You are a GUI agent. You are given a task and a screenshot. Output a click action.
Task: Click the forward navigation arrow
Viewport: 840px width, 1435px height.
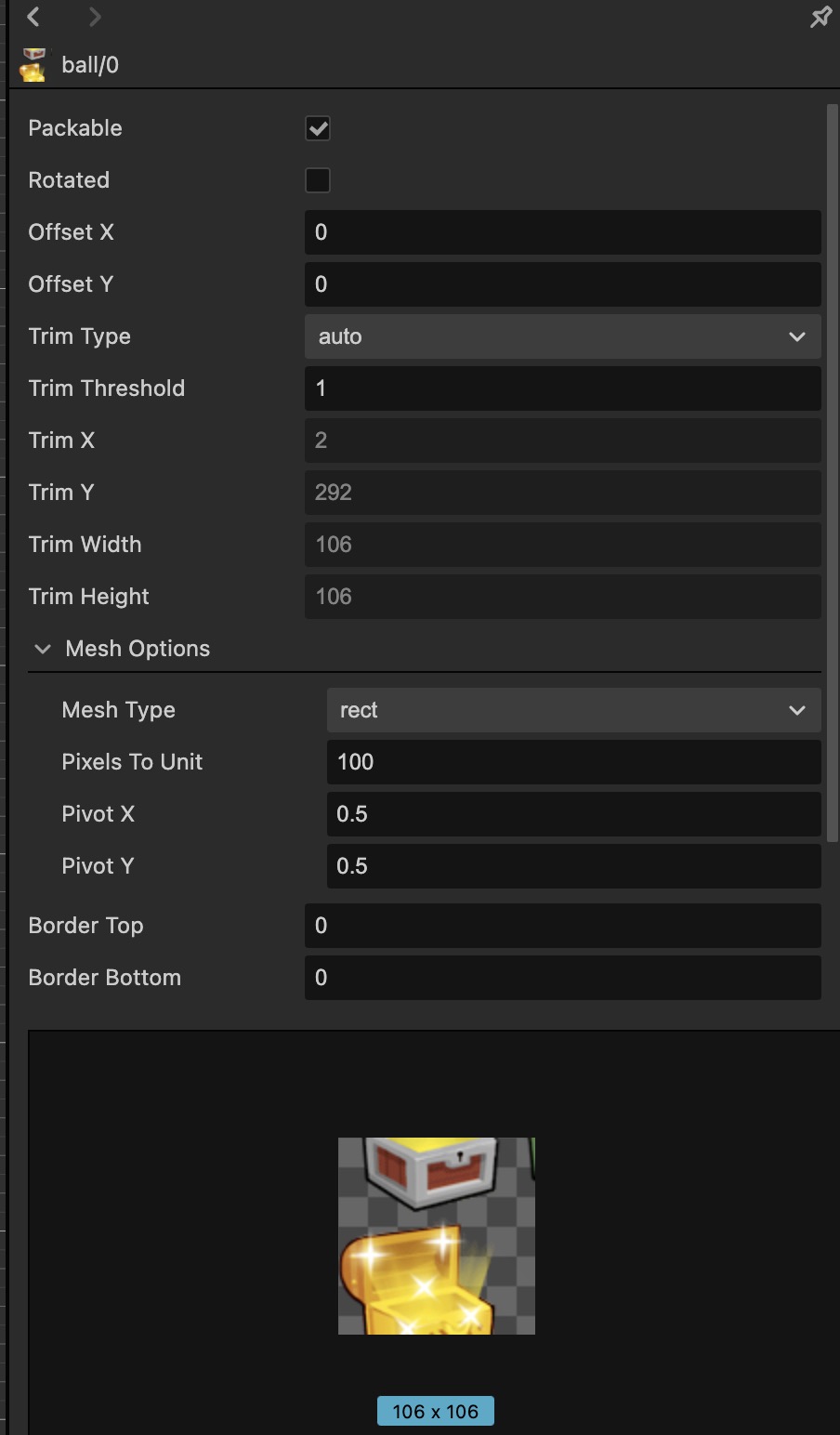[x=95, y=17]
